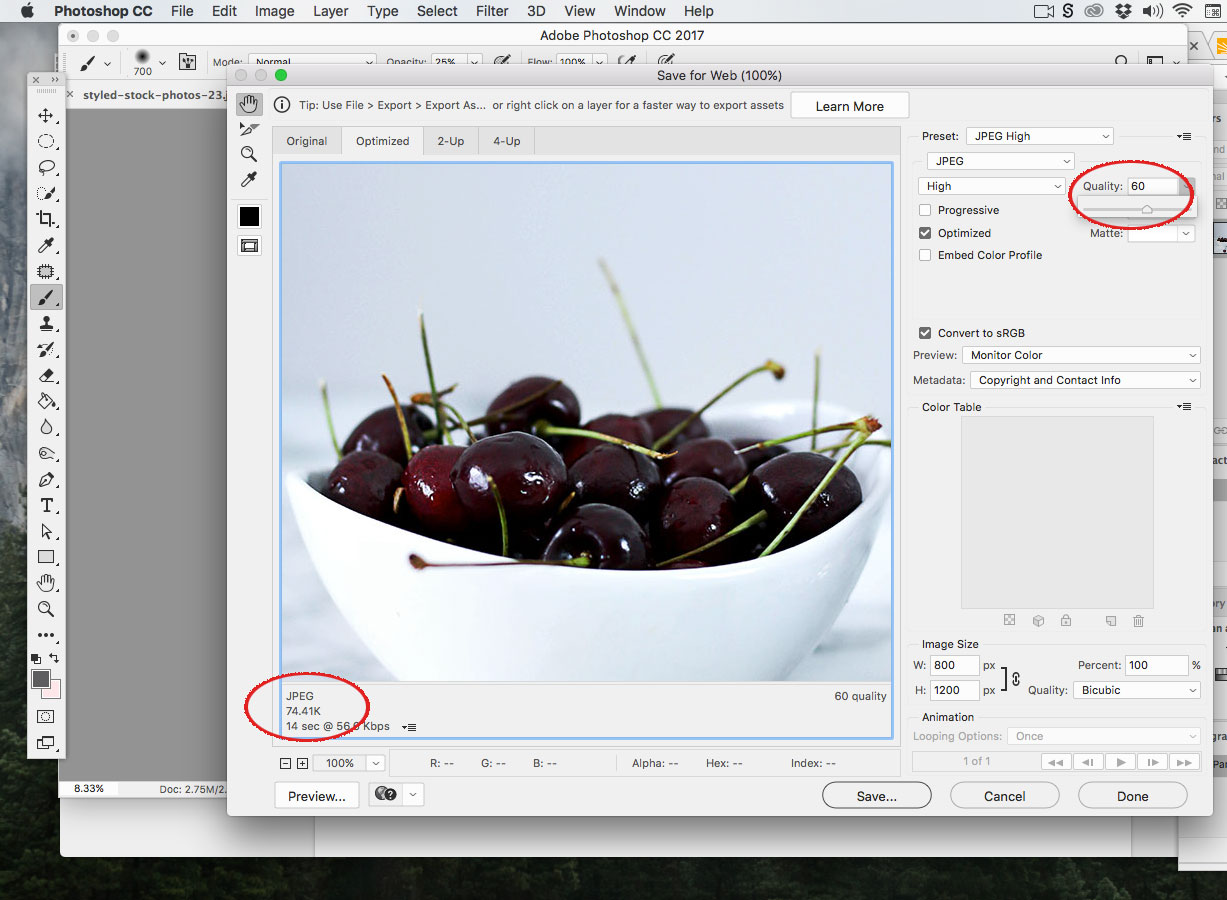Viewport: 1227px width, 900px height.
Task: Click the trash icon under Color Table
Action: (1138, 621)
